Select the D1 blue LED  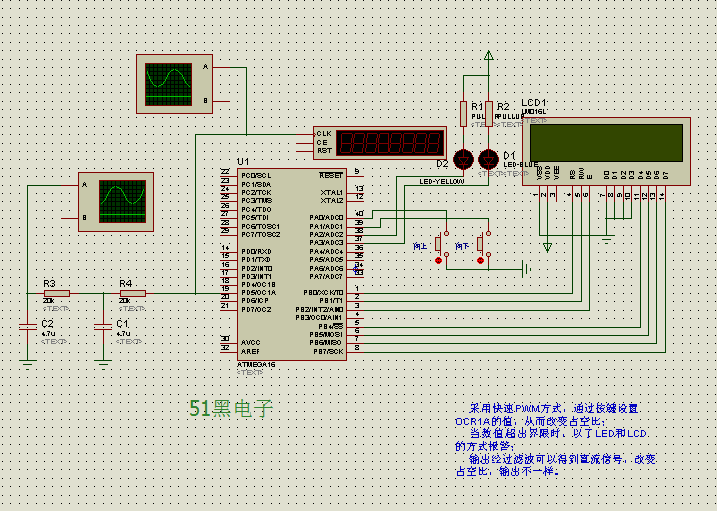click(x=488, y=160)
